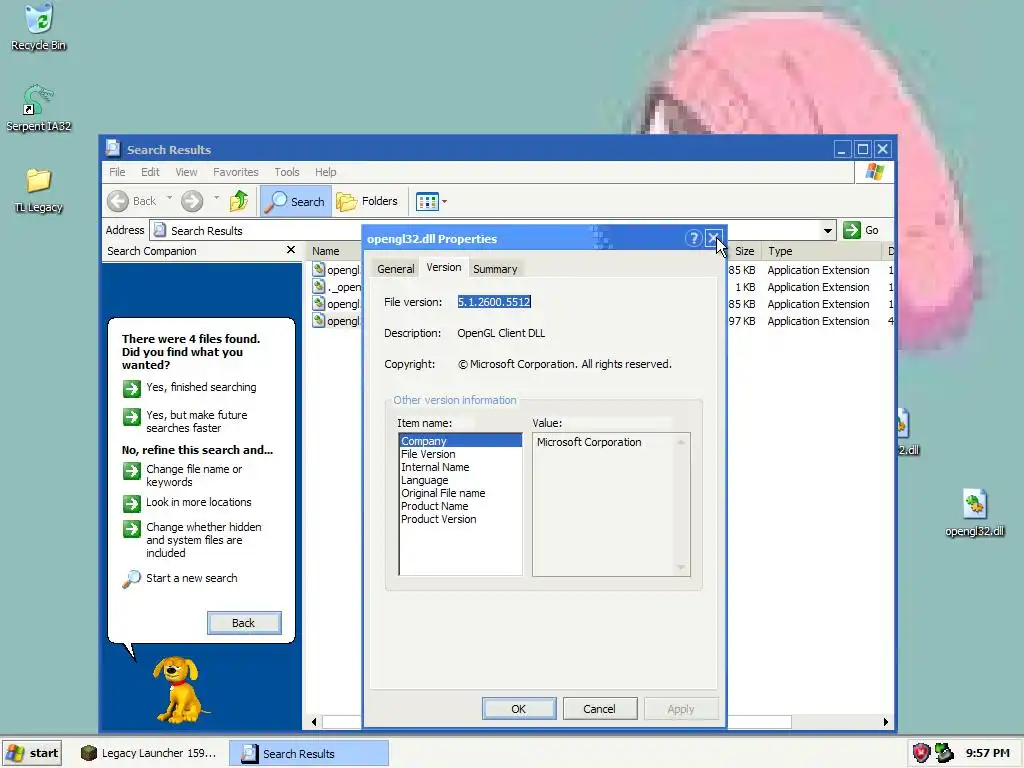
Task: Select the TL Legacy folder icon
Action: coord(39,190)
